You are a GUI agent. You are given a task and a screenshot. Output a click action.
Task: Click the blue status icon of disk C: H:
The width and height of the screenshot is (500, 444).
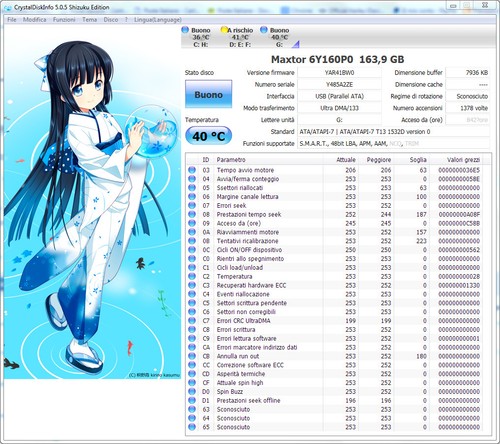[x=185, y=30]
